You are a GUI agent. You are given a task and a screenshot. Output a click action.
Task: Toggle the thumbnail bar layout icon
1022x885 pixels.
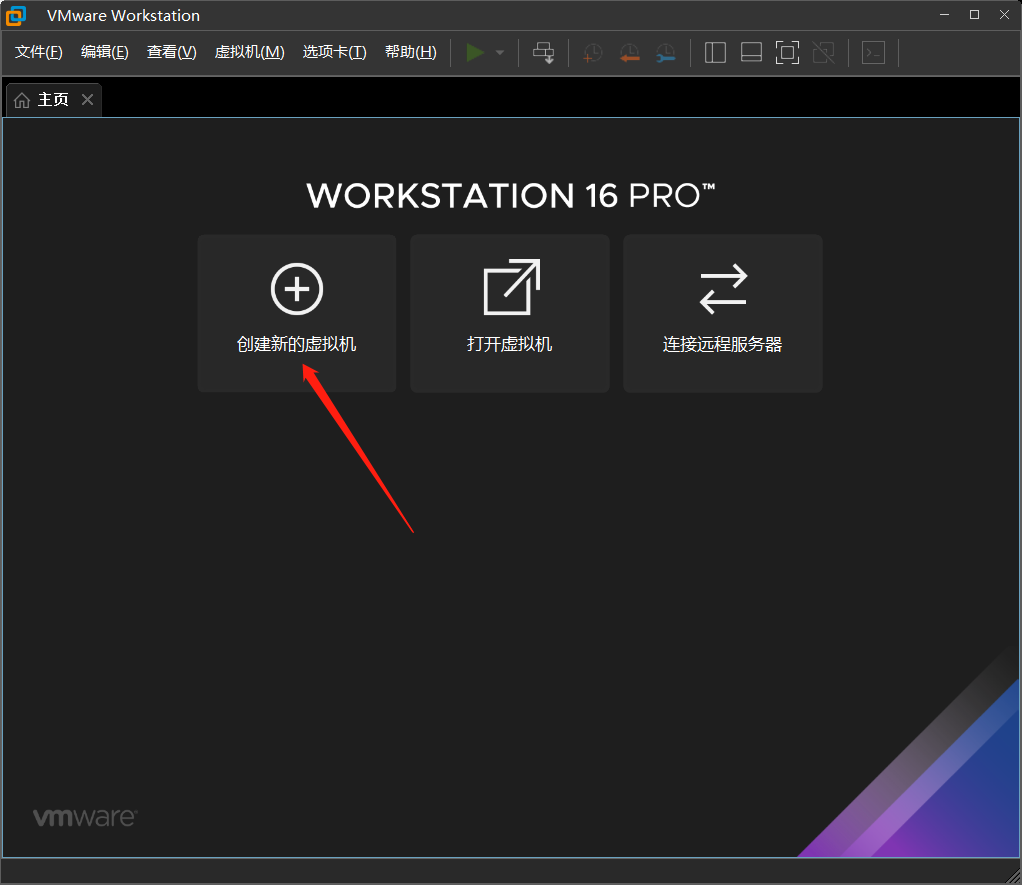point(752,53)
